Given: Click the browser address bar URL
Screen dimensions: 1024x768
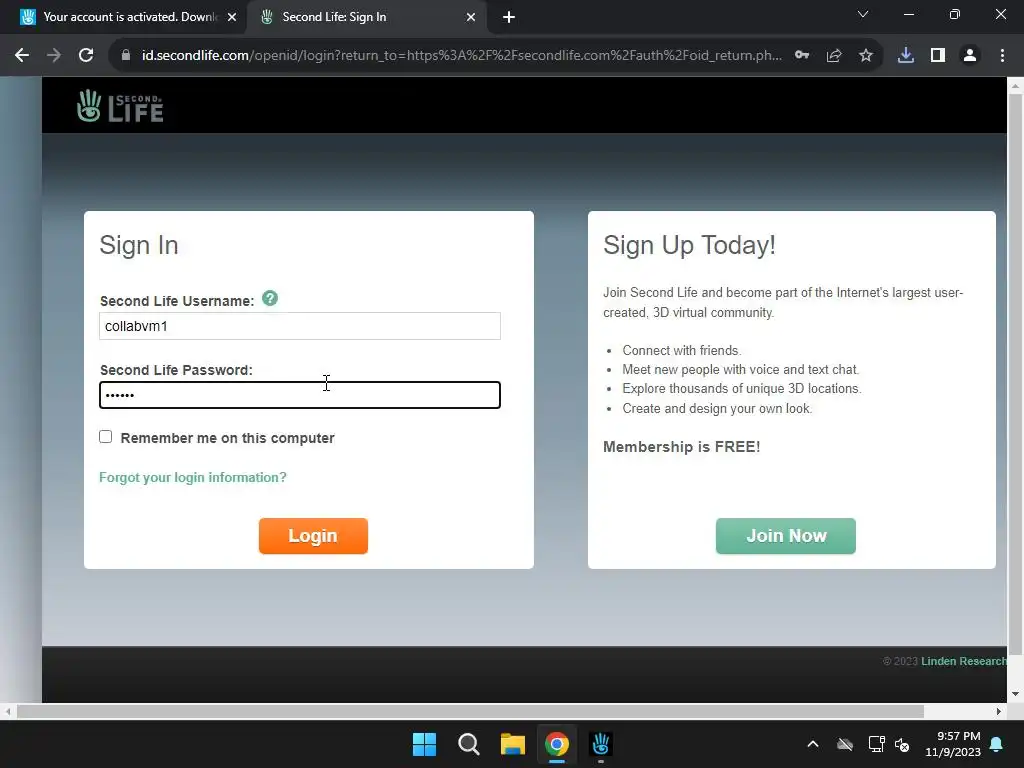Looking at the screenshot, I should [x=462, y=56].
